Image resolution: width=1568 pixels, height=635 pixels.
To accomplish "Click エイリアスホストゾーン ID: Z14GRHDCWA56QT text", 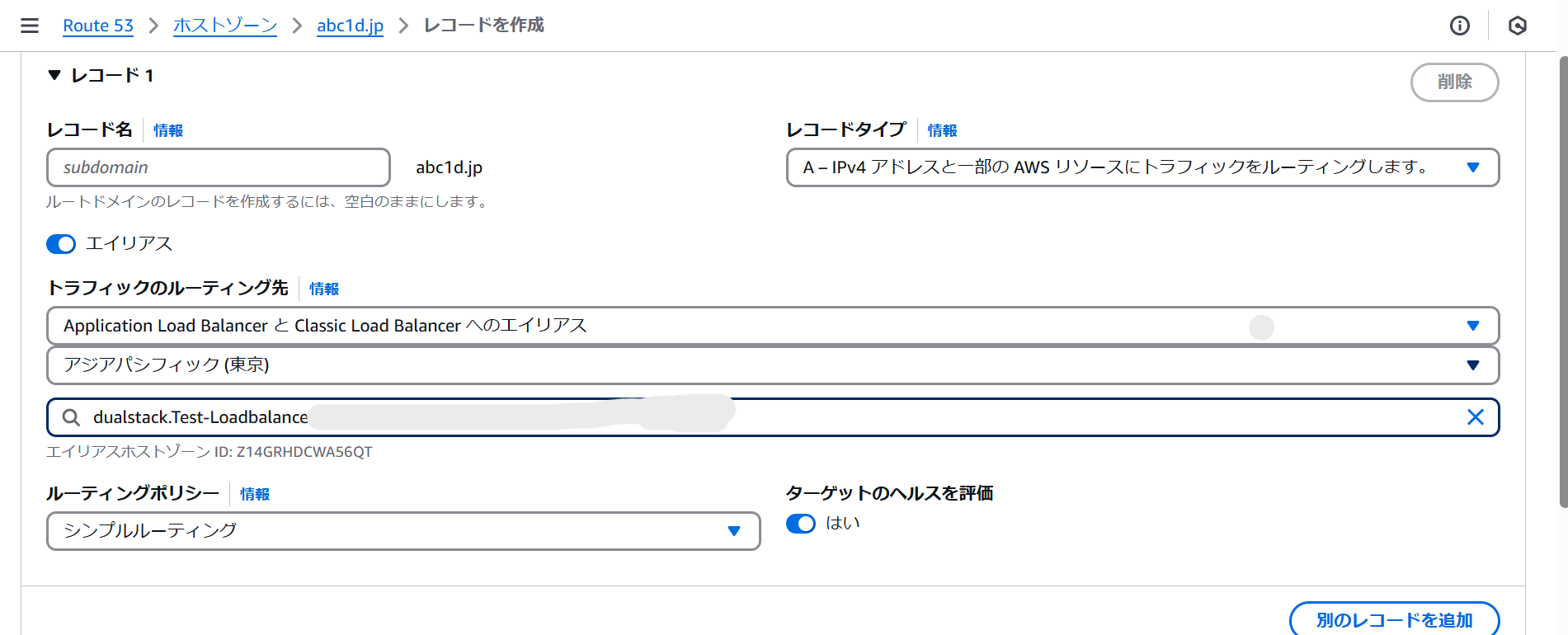I will (x=210, y=452).
